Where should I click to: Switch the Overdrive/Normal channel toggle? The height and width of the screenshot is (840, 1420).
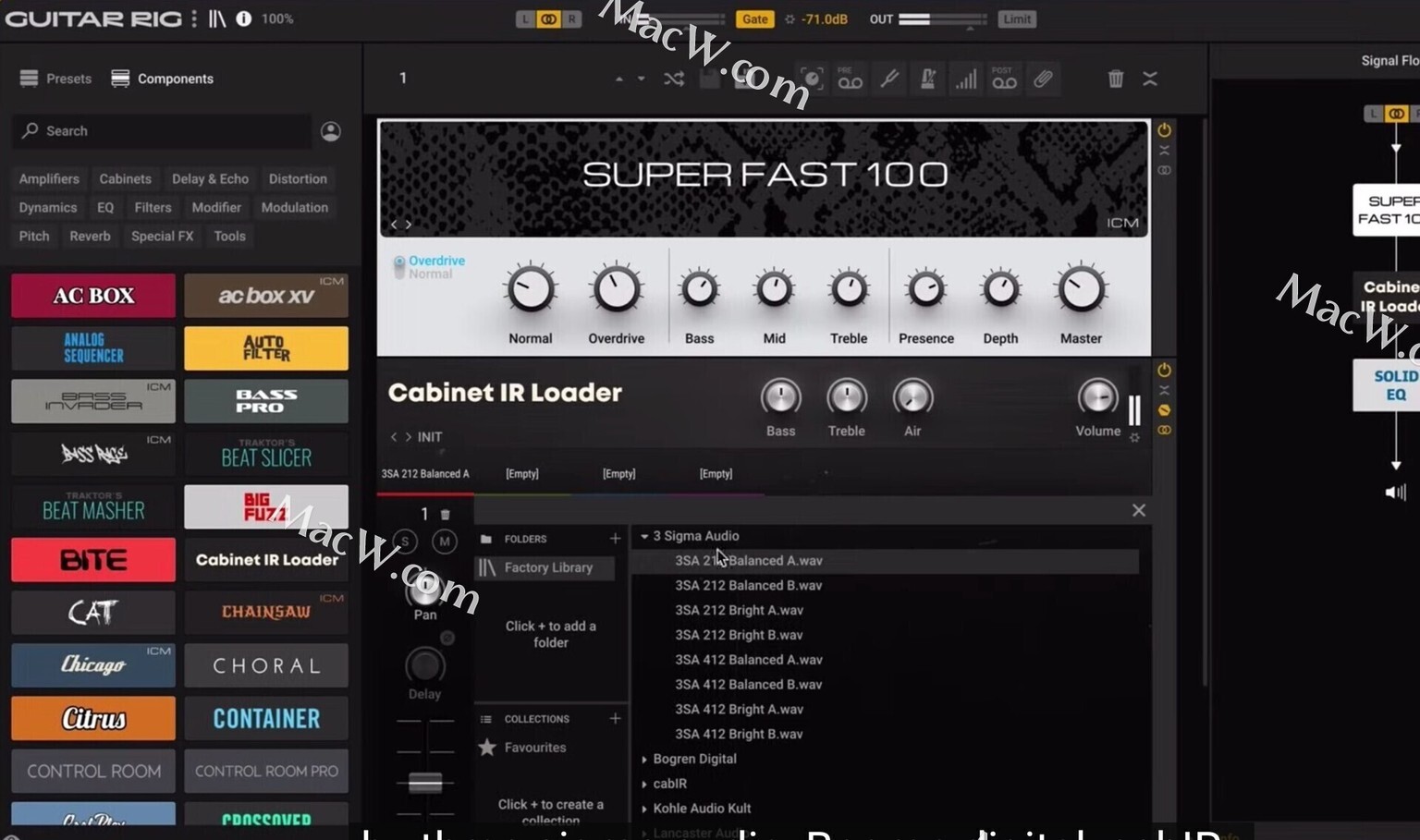coord(399,267)
